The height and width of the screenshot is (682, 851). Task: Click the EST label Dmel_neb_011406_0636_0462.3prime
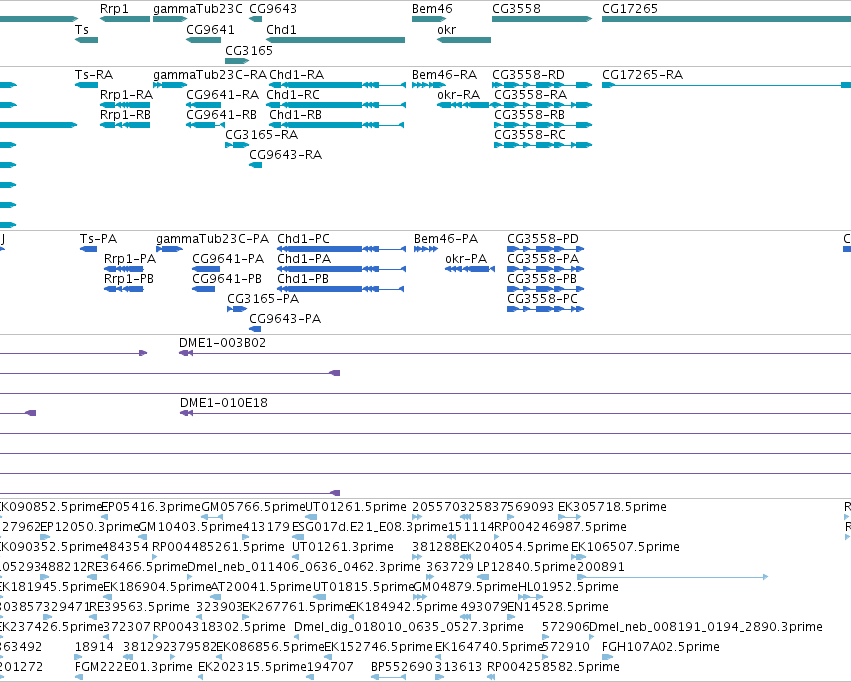click(x=304, y=566)
